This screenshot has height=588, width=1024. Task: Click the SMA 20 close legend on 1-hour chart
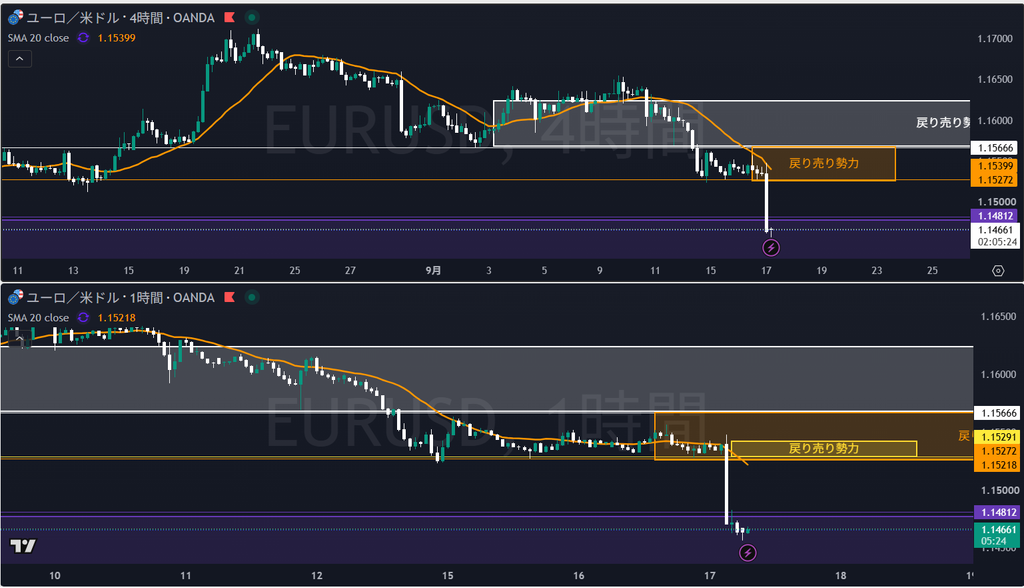click(x=39, y=318)
